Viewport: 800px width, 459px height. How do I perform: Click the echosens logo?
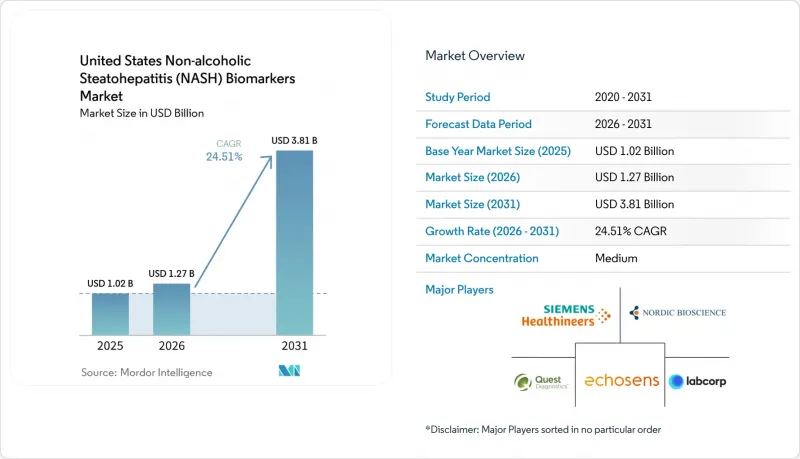[x=621, y=380]
